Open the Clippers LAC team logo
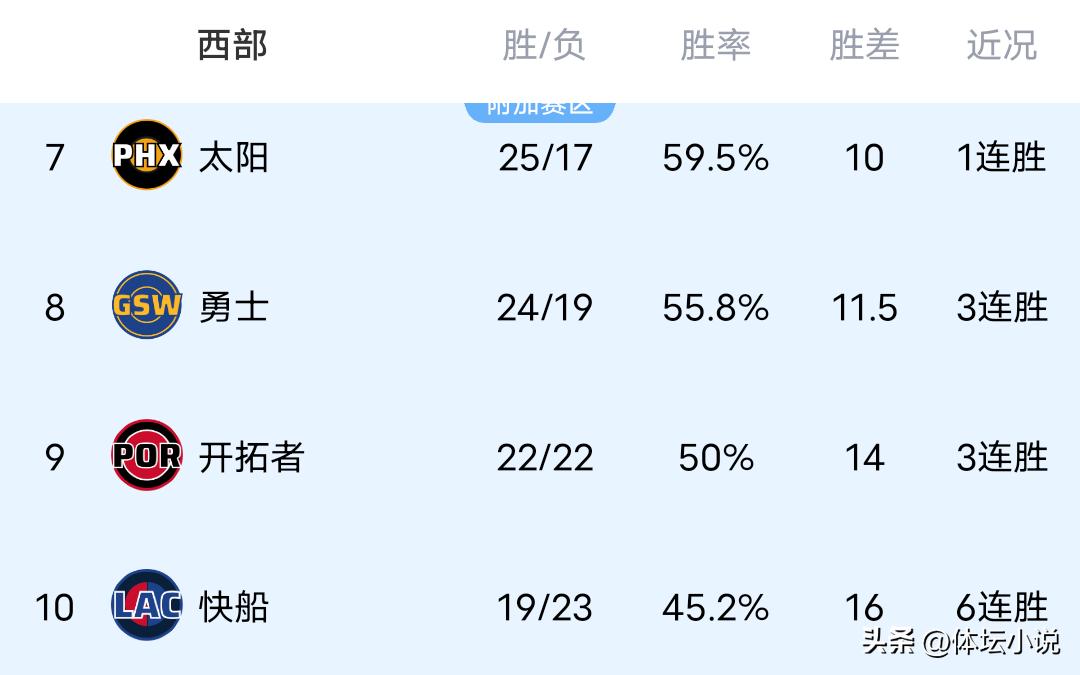Image resolution: width=1080 pixels, height=675 pixels. (x=147, y=605)
